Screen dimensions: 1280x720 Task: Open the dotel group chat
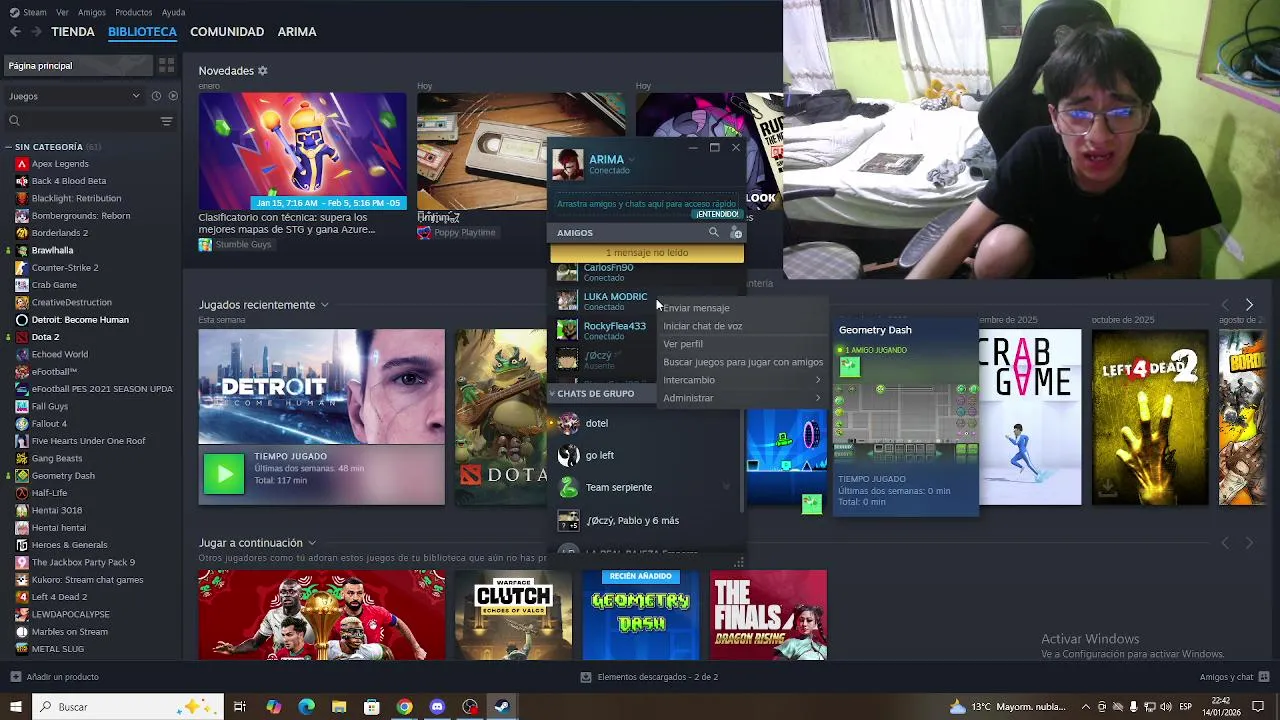coord(645,423)
